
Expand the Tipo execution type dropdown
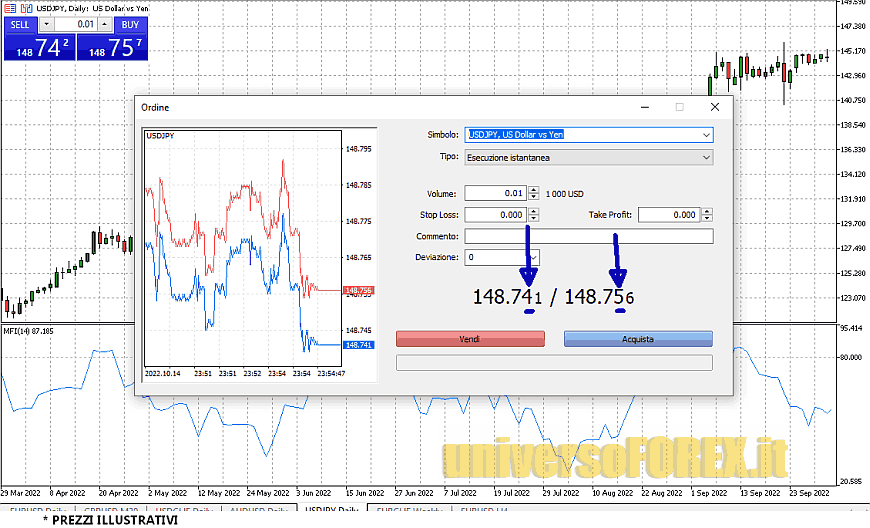707,157
